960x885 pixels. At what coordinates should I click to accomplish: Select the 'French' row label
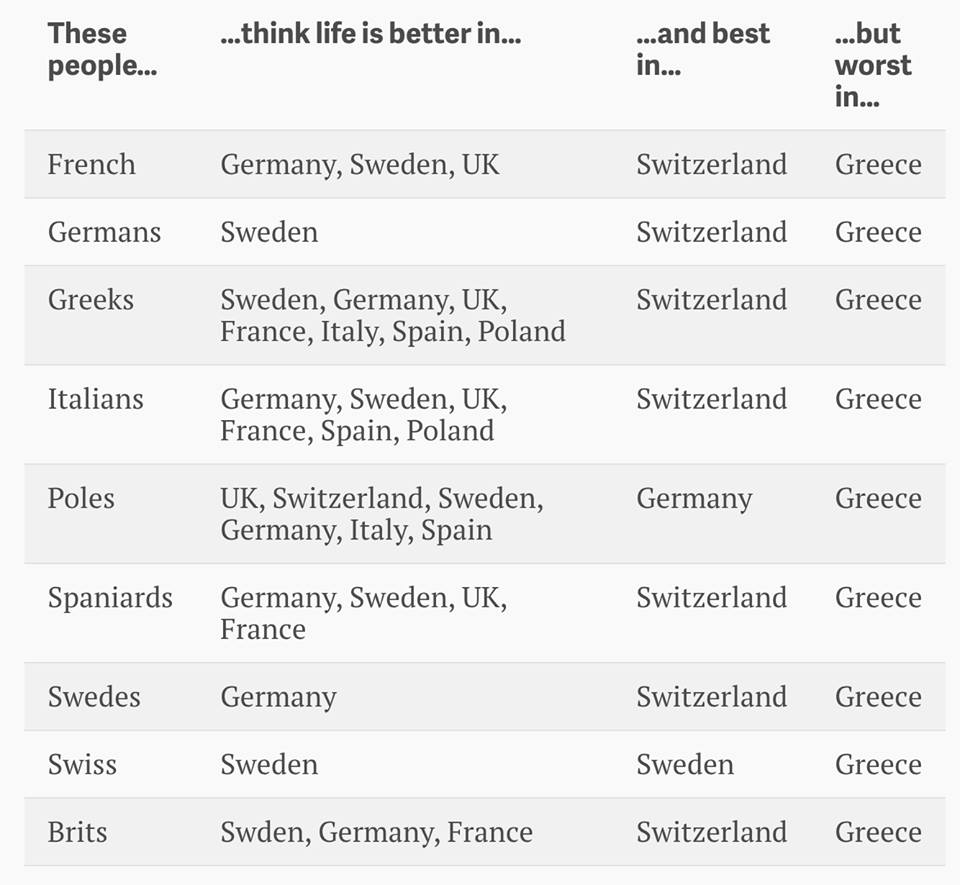click(91, 164)
